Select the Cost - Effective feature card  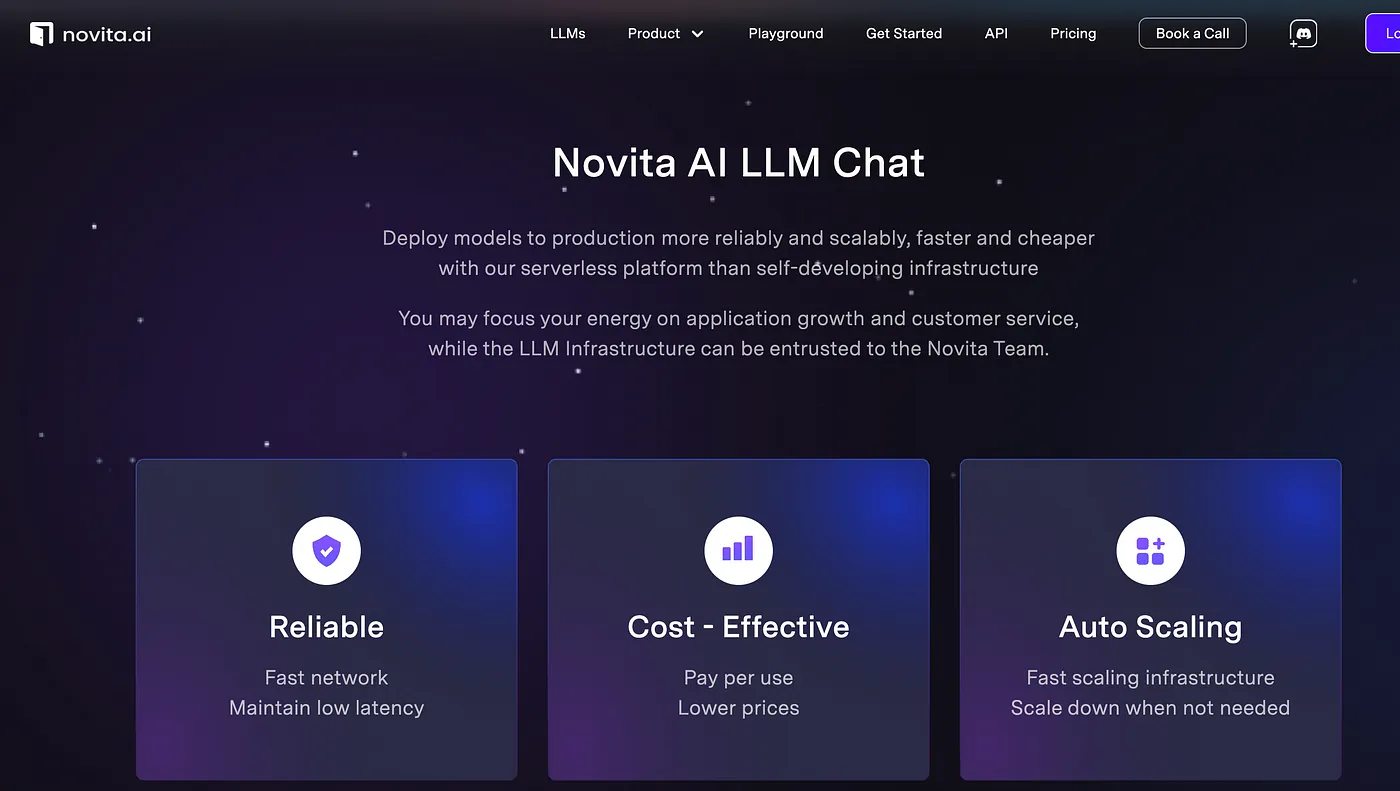(738, 620)
